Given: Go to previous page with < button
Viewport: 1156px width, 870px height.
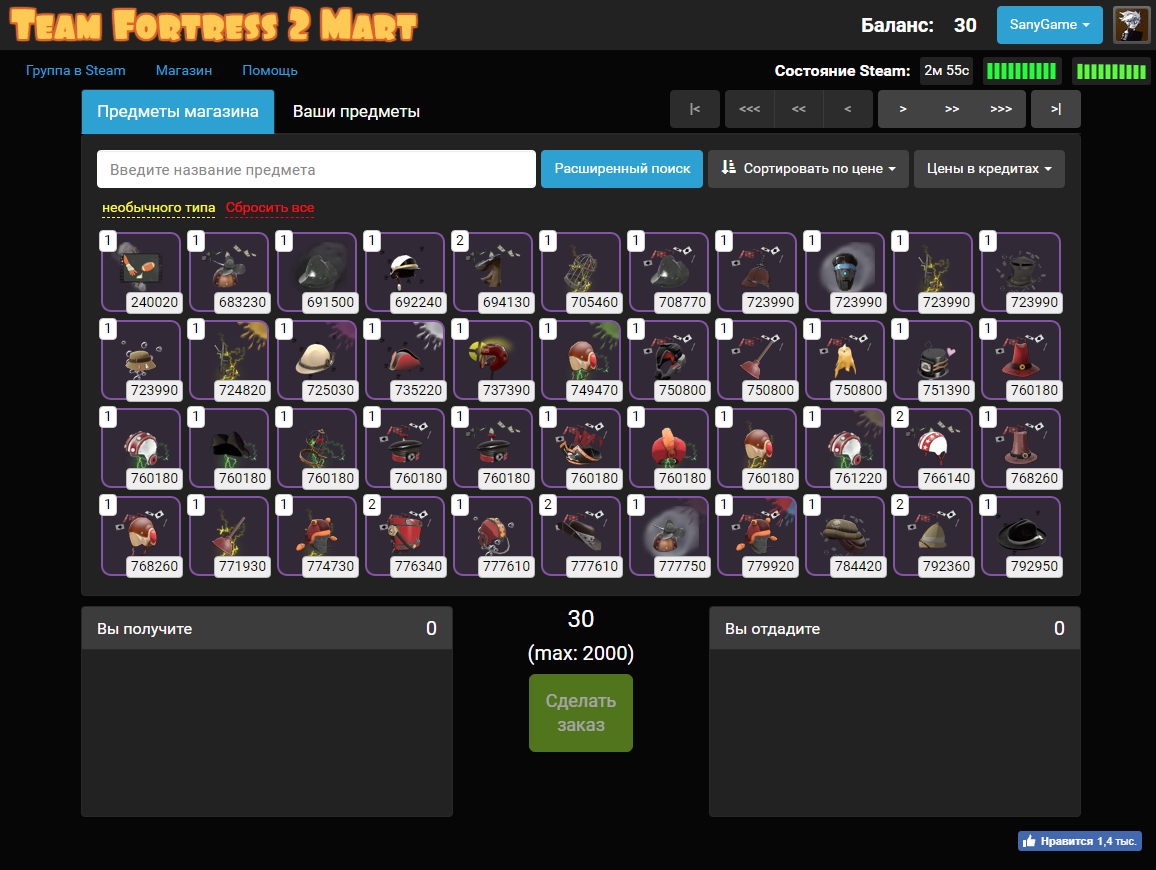Looking at the screenshot, I should pos(848,109).
